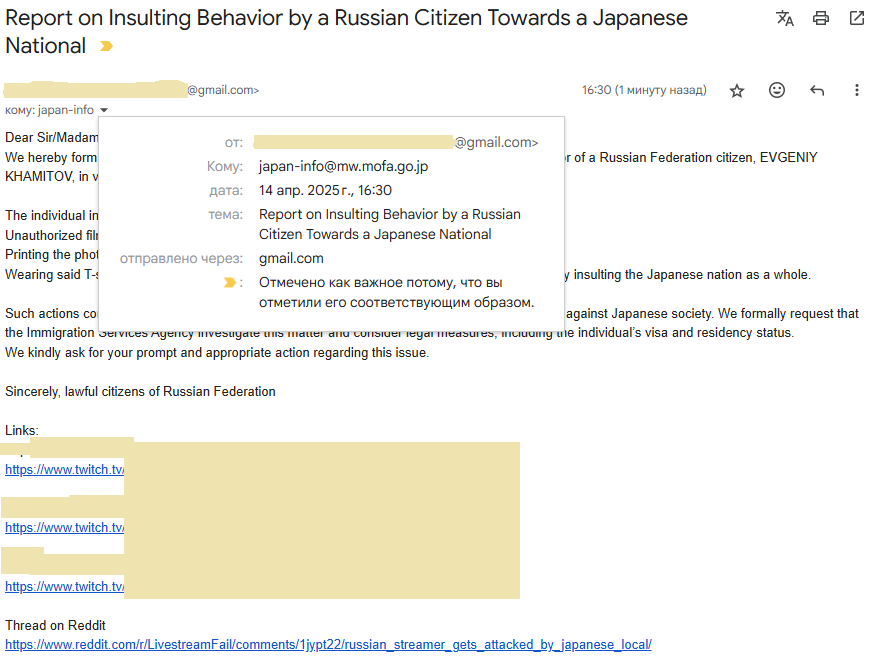879x671 pixels.
Task: Open the Reddit LivestreamFail thread link
Action: tap(329, 645)
